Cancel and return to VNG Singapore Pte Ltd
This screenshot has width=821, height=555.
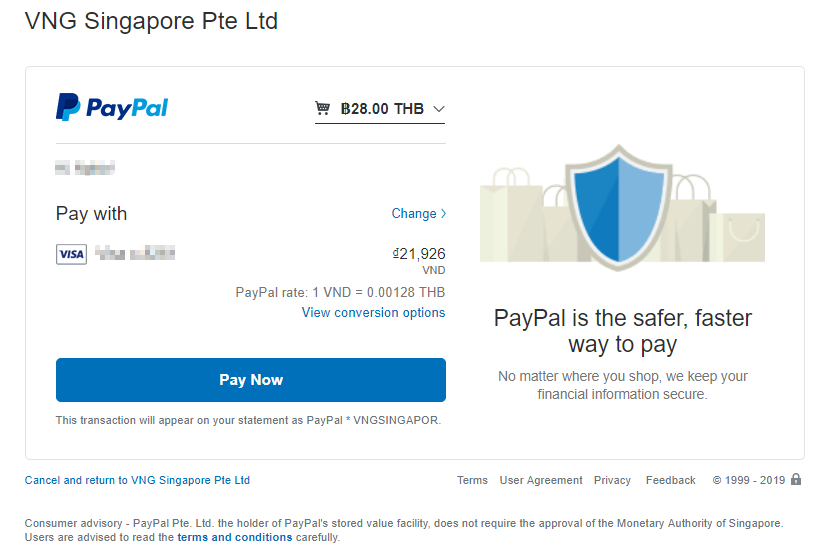137,480
